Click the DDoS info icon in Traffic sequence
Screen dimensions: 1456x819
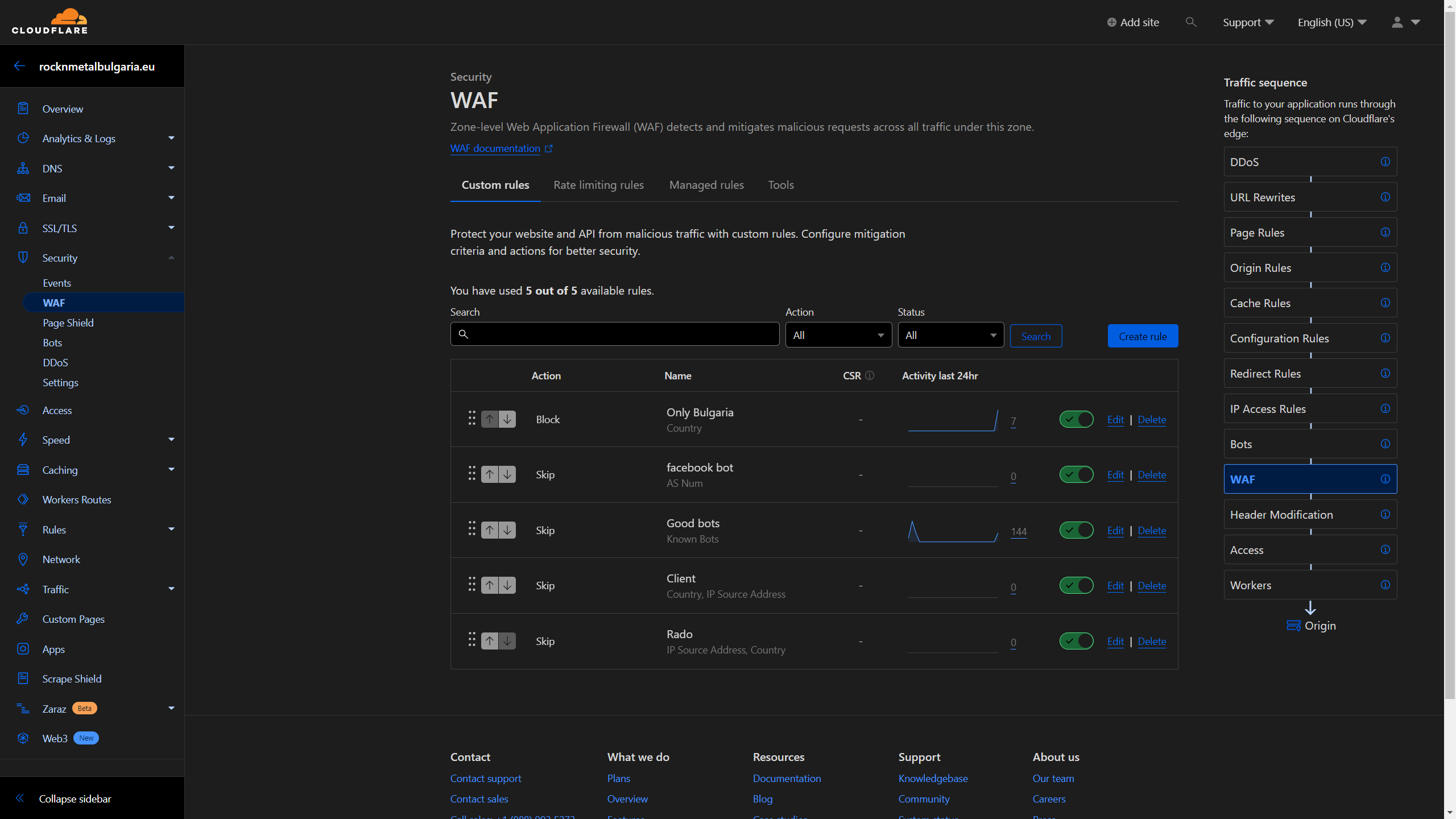click(1385, 162)
